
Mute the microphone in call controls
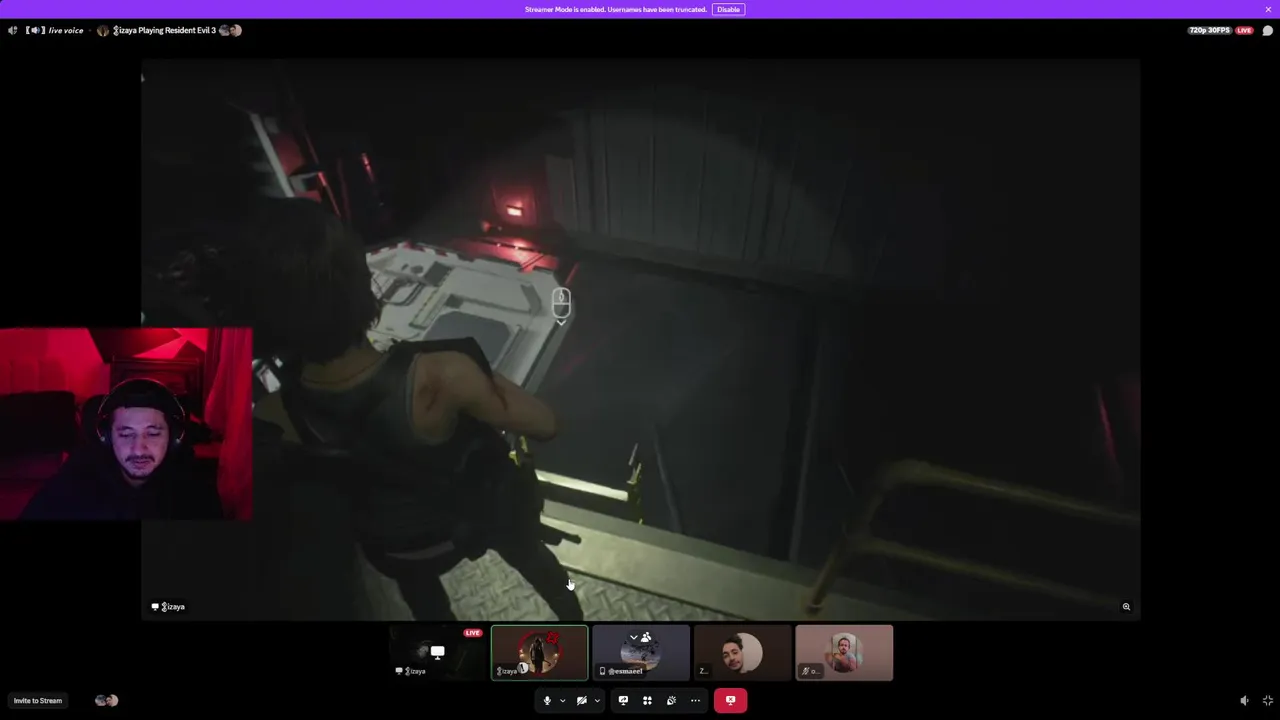coord(547,700)
